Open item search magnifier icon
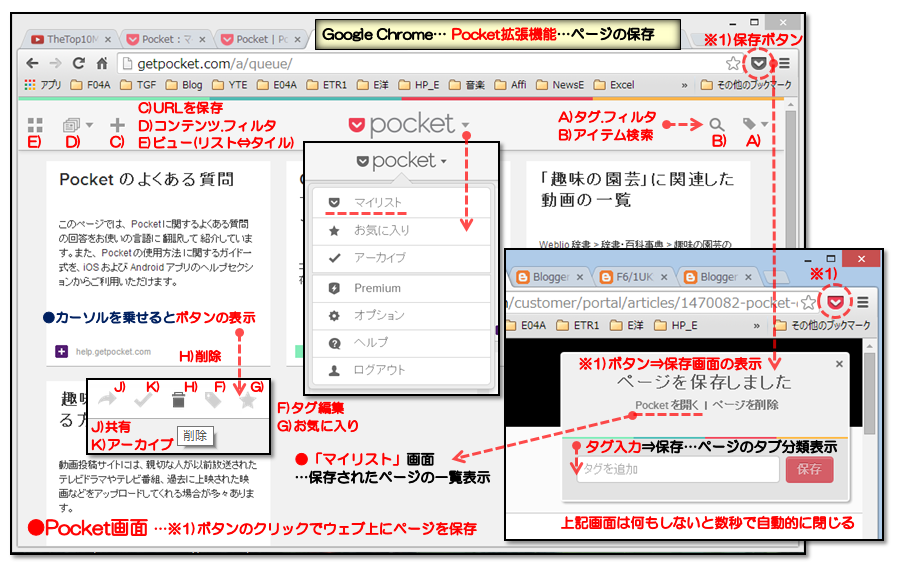 [x=717, y=124]
